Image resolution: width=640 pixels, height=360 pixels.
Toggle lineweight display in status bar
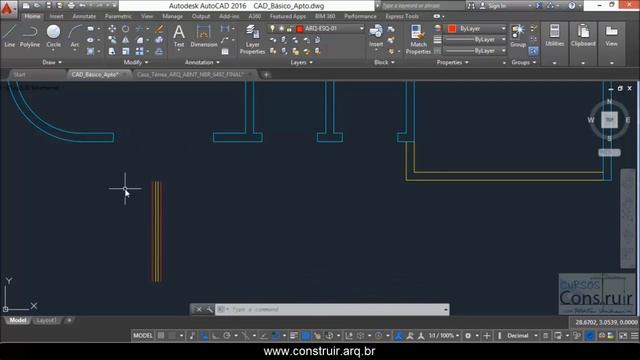(x=294, y=336)
